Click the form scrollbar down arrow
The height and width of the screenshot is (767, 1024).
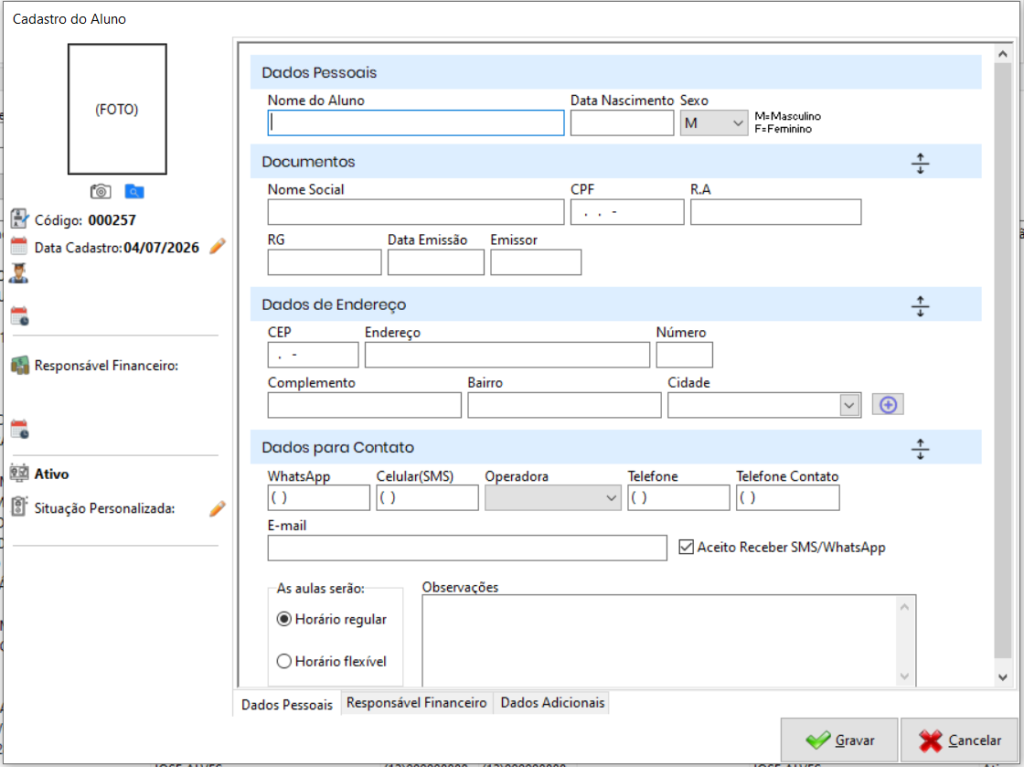pyautogui.click(x=1003, y=677)
